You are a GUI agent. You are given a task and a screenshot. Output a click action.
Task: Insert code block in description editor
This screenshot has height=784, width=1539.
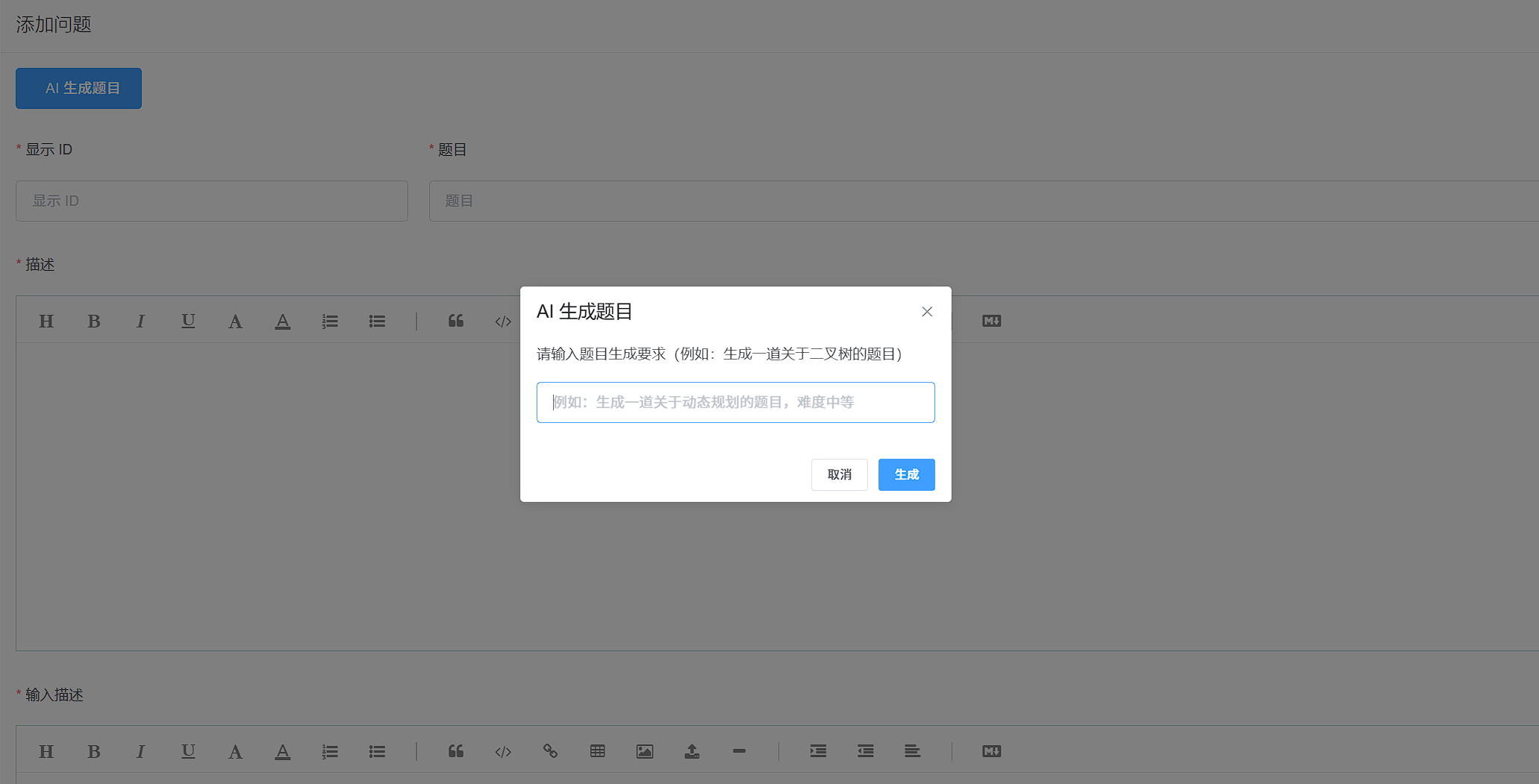pyautogui.click(x=503, y=321)
